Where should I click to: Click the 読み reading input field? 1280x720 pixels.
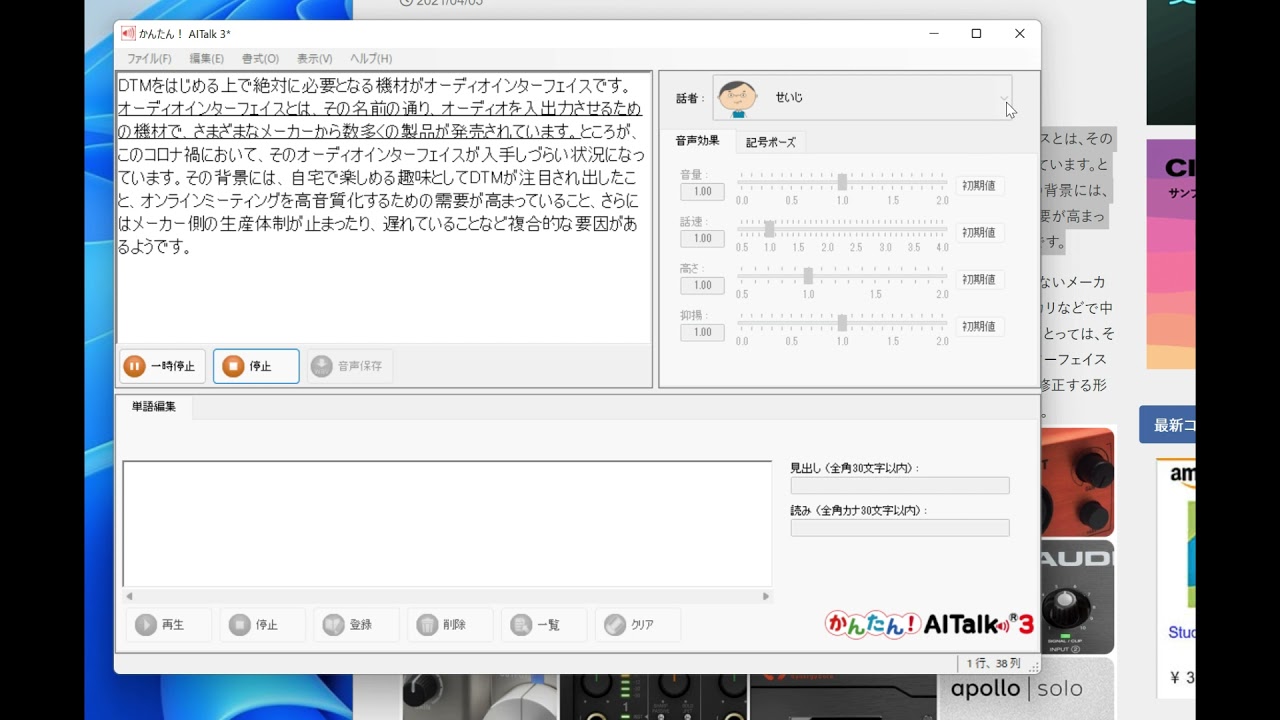(900, 528)
